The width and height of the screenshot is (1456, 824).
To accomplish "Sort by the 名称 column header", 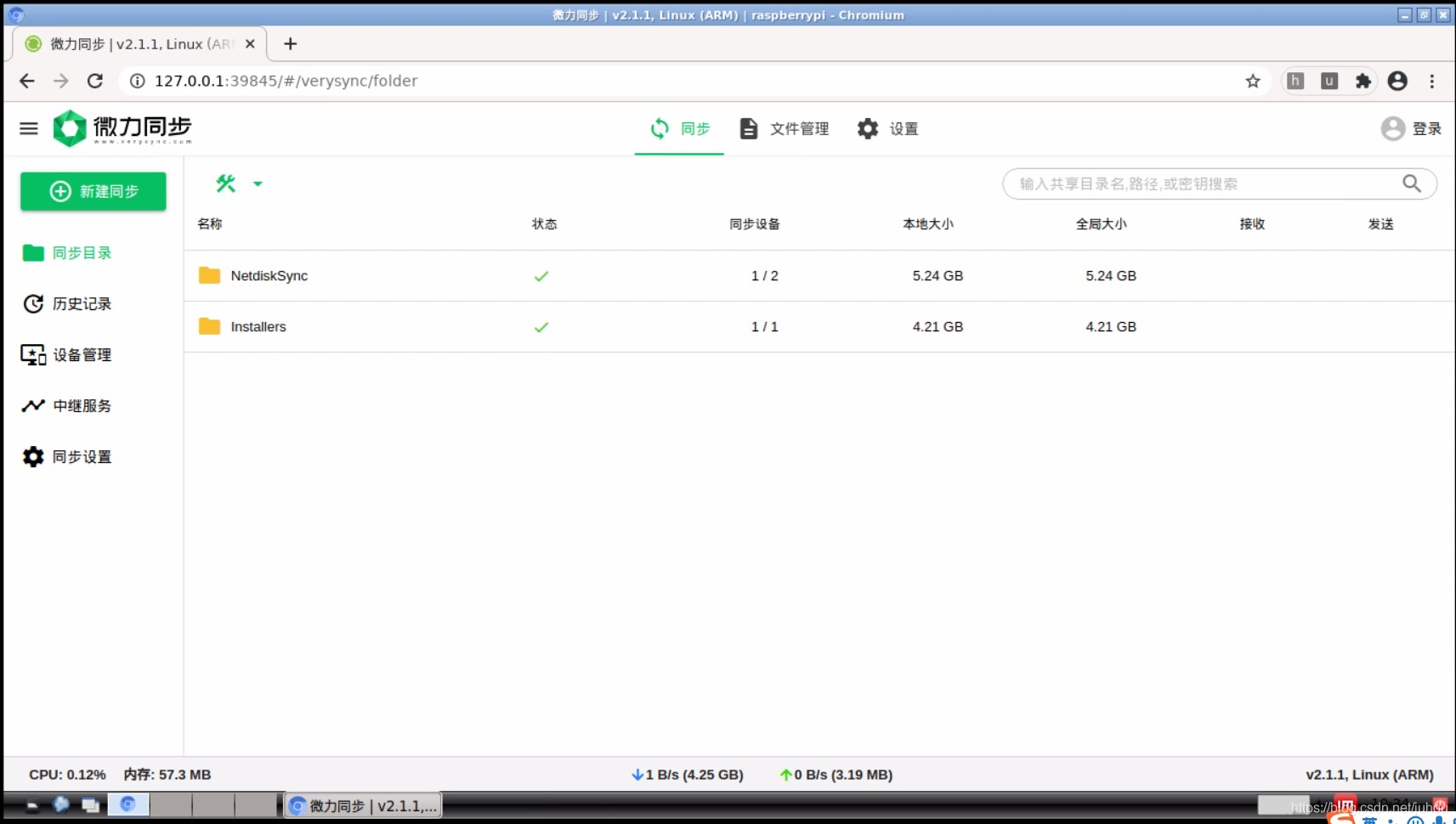I will click(210, 224).
